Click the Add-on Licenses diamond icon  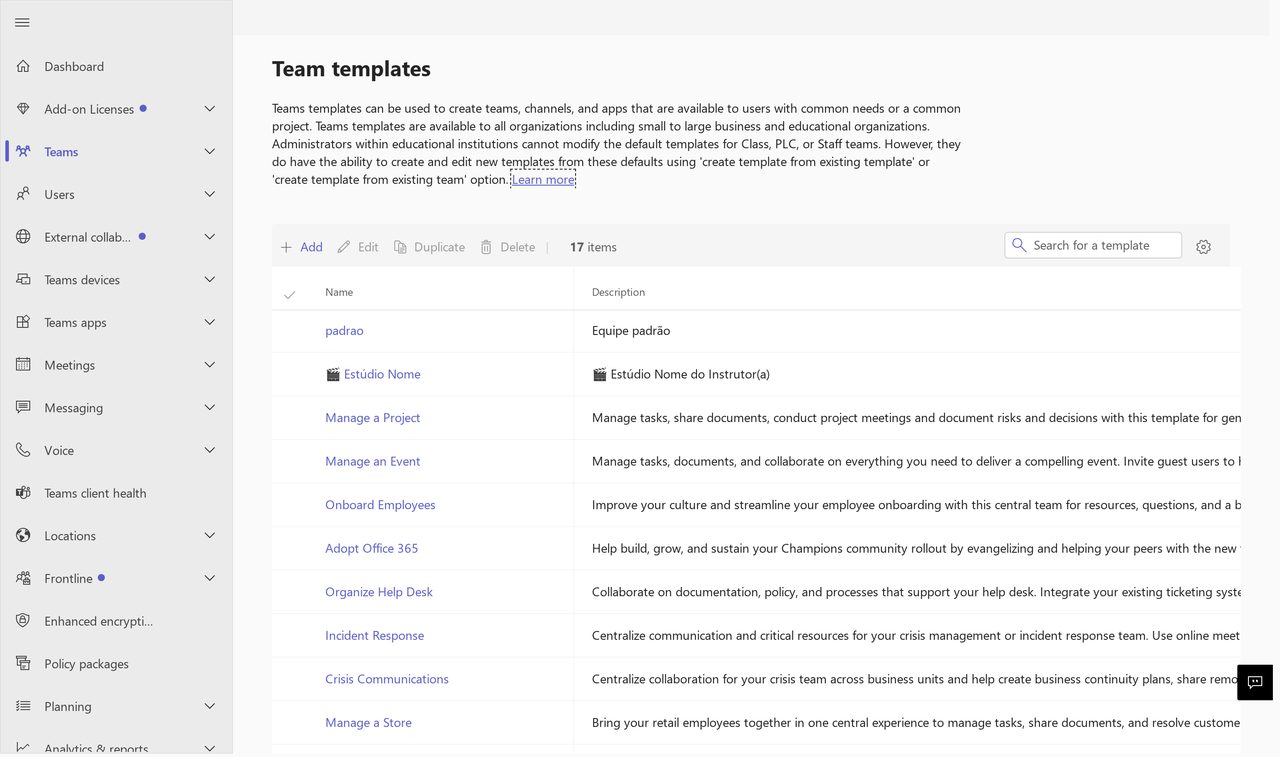23,109
